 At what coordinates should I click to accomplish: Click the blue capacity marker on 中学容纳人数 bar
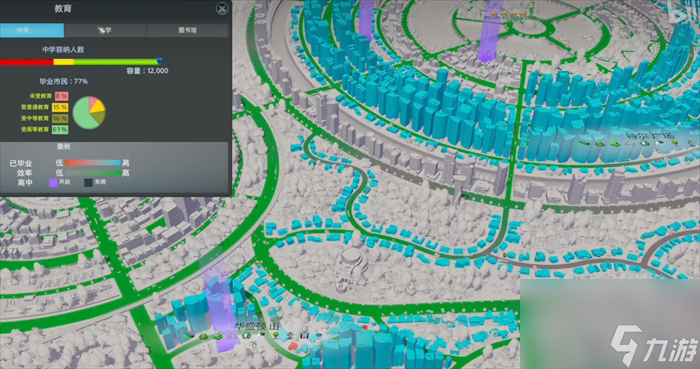159,61
